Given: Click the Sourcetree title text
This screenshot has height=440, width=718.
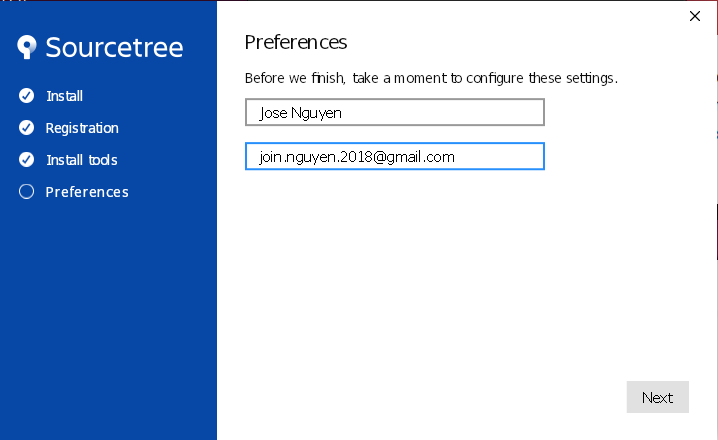Looking at the screenshot, I should click(114, 47).
